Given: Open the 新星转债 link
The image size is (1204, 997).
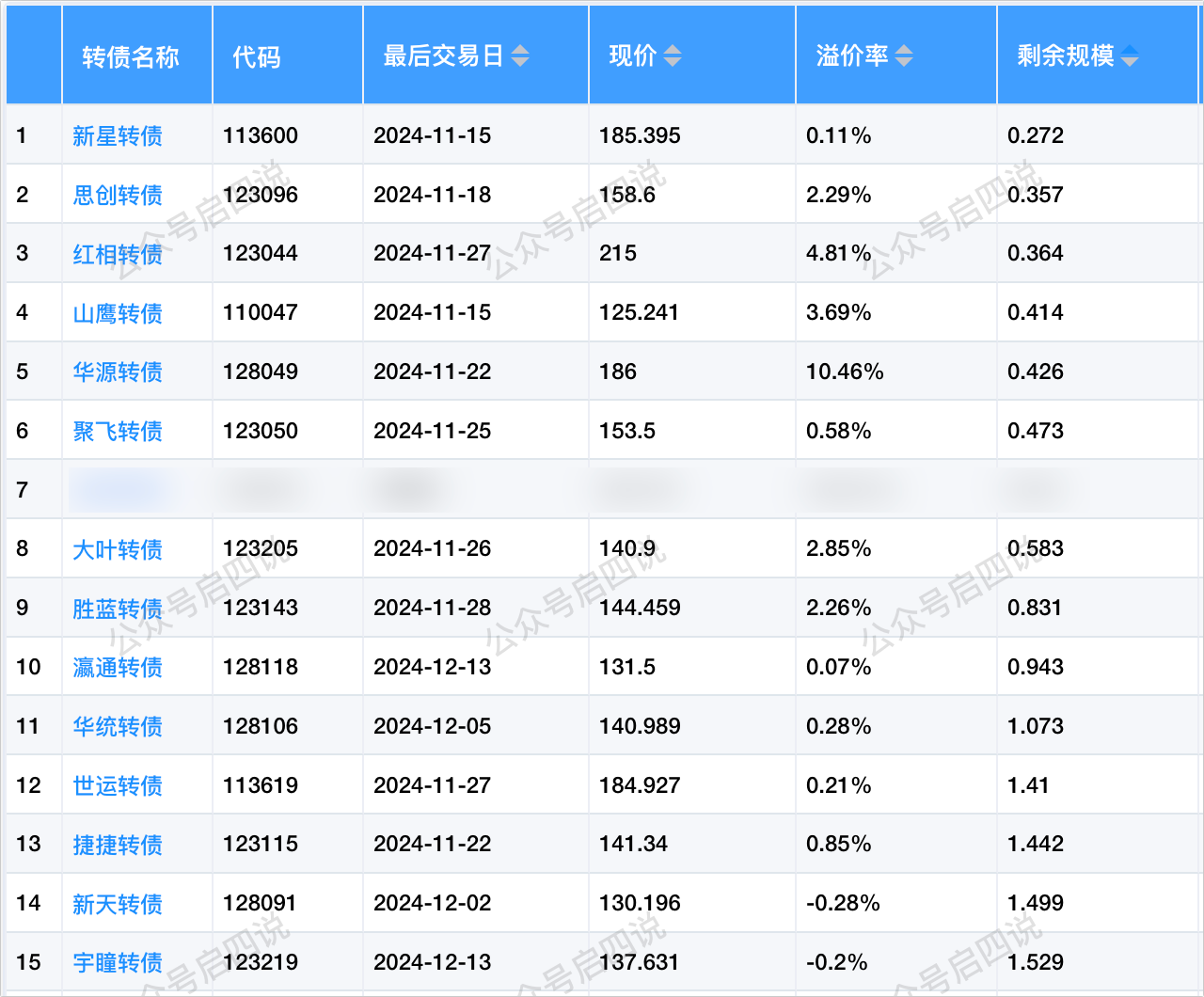Looking at the screenshot, I should pyautogui.click(x=118, y=136).
